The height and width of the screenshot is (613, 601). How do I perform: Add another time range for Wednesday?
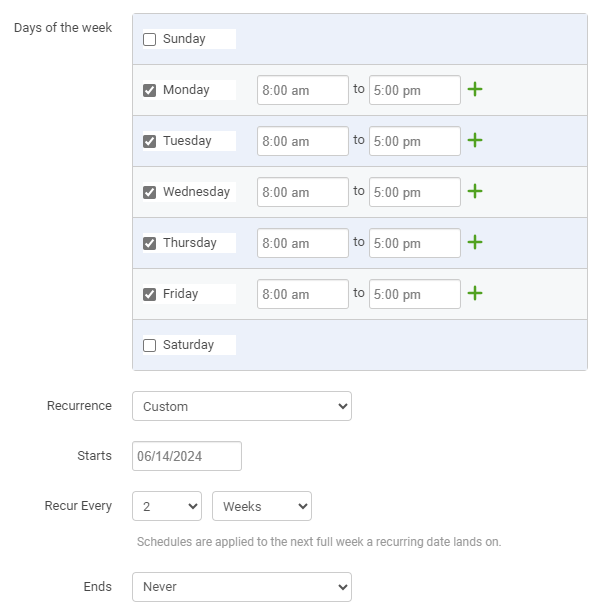tap(475, 192)
